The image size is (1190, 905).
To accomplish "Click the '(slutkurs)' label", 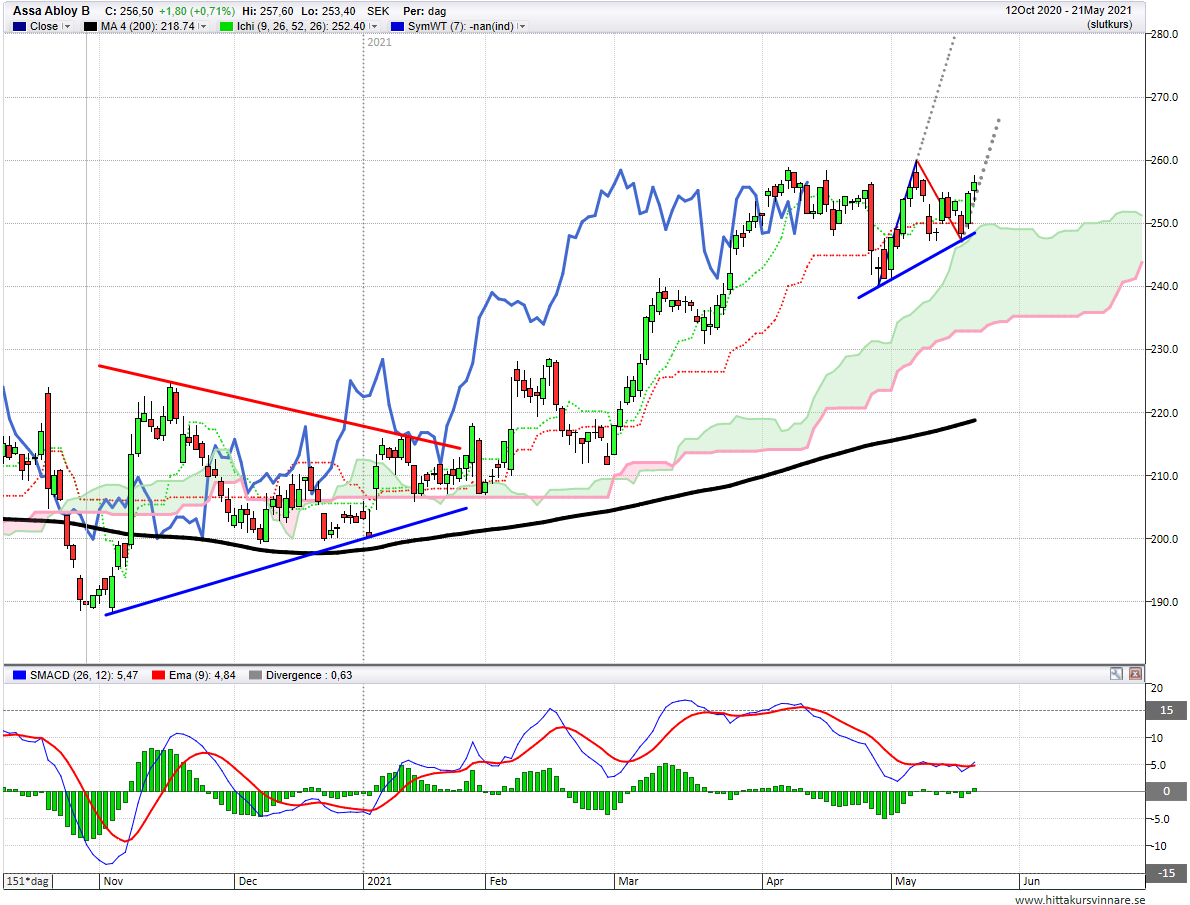I will 1109,24.
